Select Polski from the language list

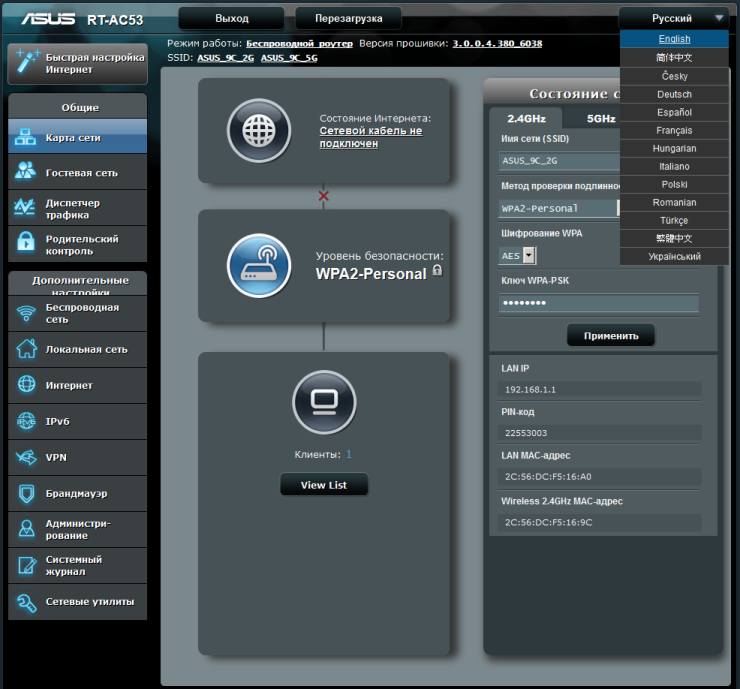(x=674, y=185)
